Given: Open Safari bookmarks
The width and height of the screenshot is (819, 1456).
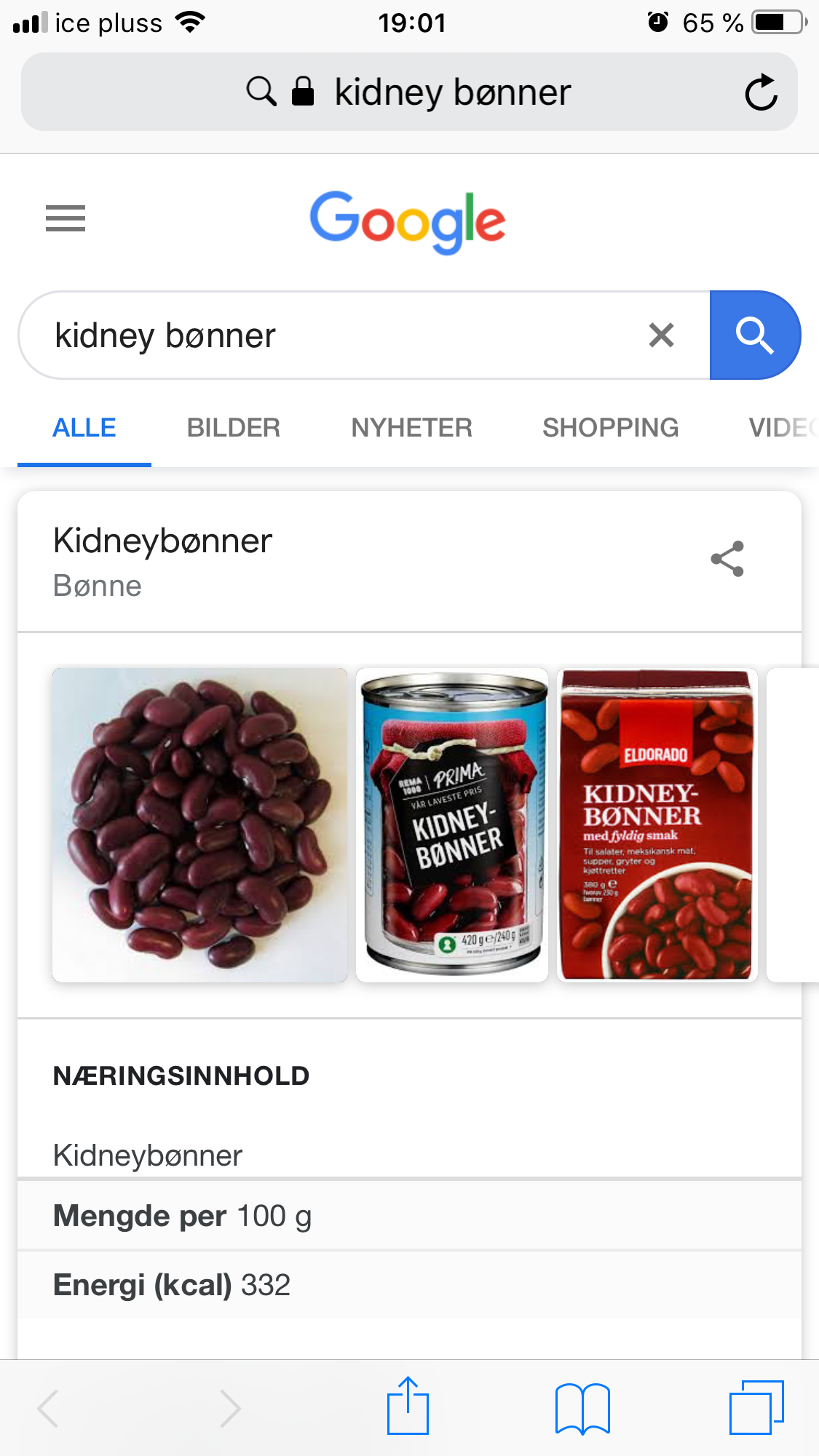Looking at the screenshot, I should pyautogui.click(x=582, y=1409).
